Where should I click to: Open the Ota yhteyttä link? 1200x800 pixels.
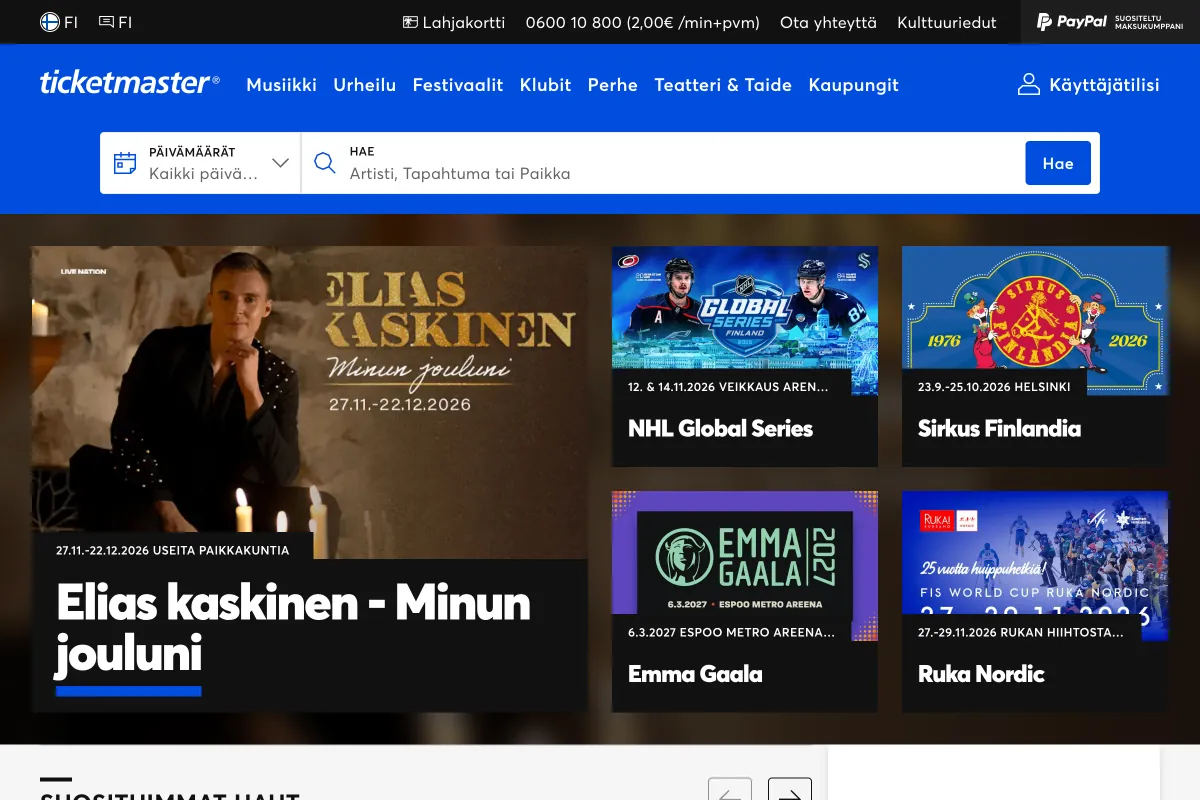(828, 22)
